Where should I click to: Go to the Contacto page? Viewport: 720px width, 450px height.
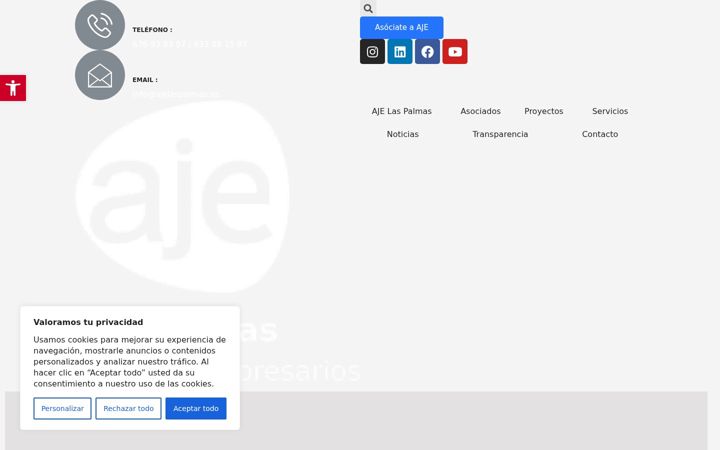(x=600, y=134)
